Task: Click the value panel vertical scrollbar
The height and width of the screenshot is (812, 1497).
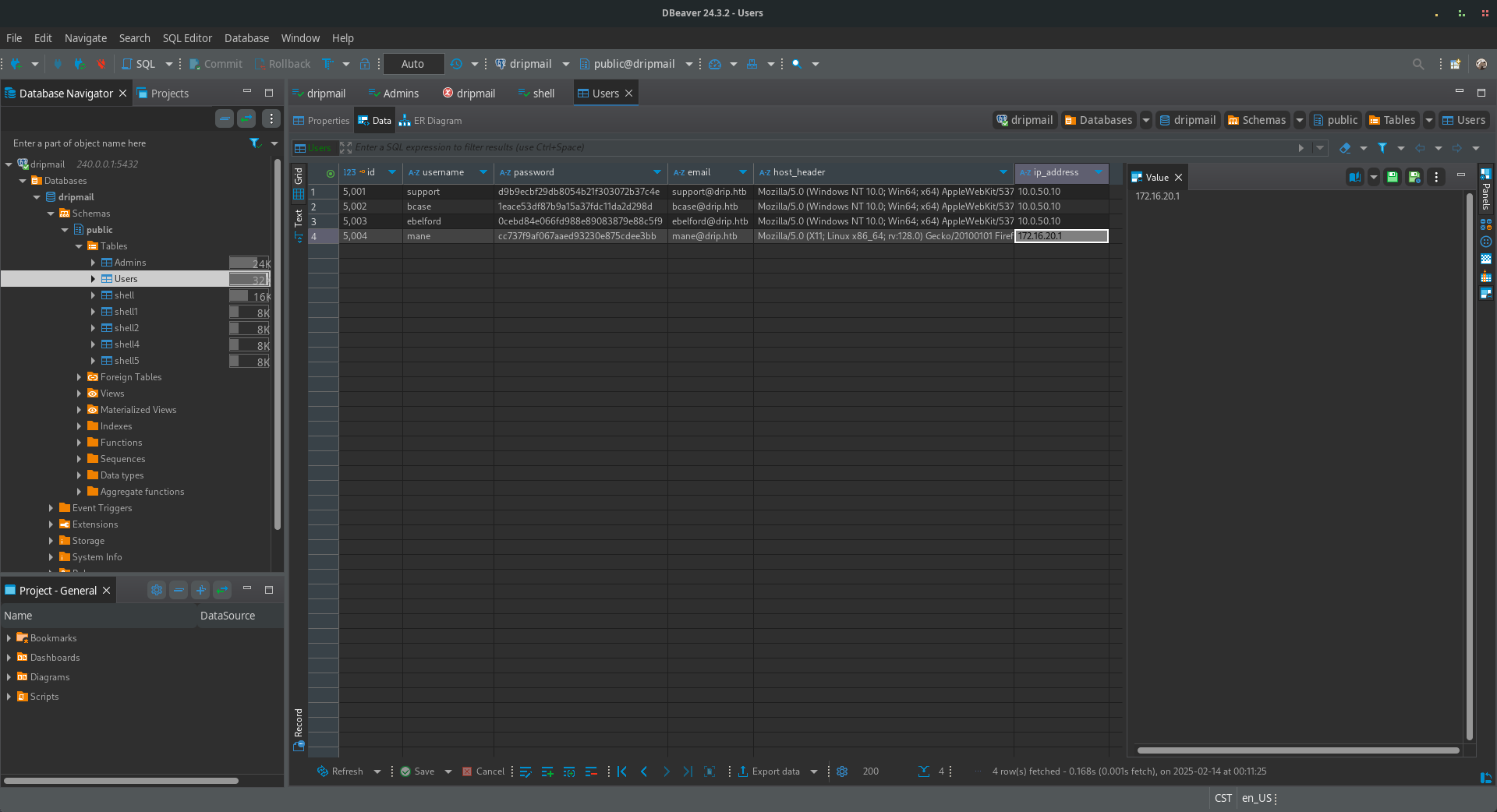Action: point(1470,468)
